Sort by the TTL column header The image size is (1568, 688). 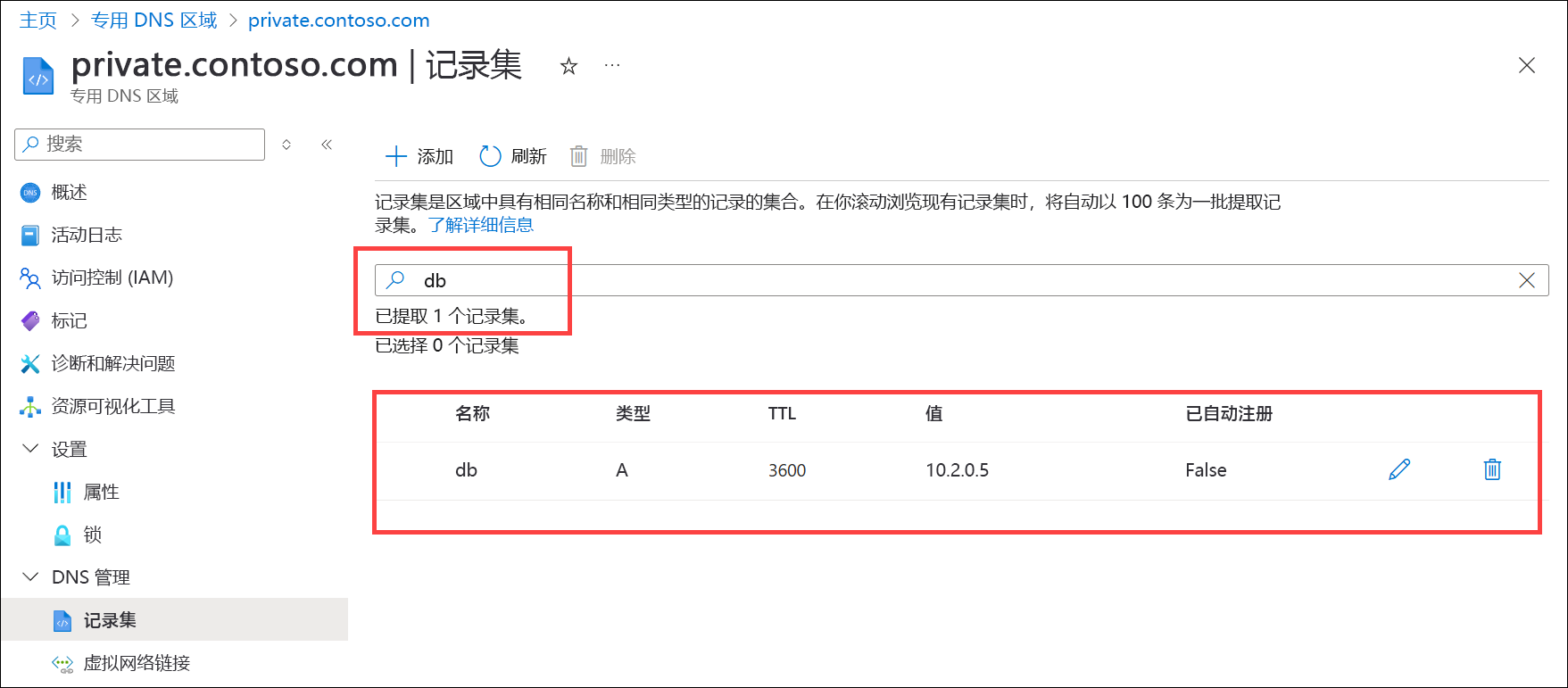(x=782, y=413)
